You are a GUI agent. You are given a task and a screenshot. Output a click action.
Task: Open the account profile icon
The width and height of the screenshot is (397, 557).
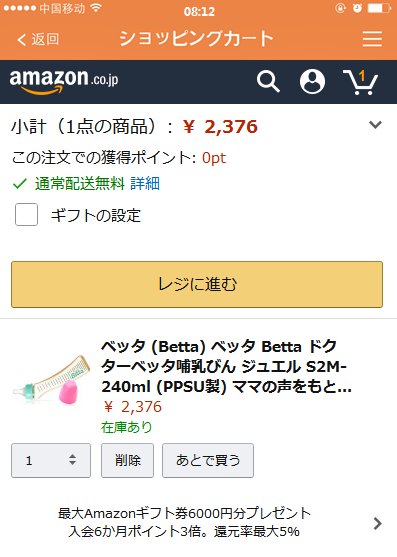[312, 81]
